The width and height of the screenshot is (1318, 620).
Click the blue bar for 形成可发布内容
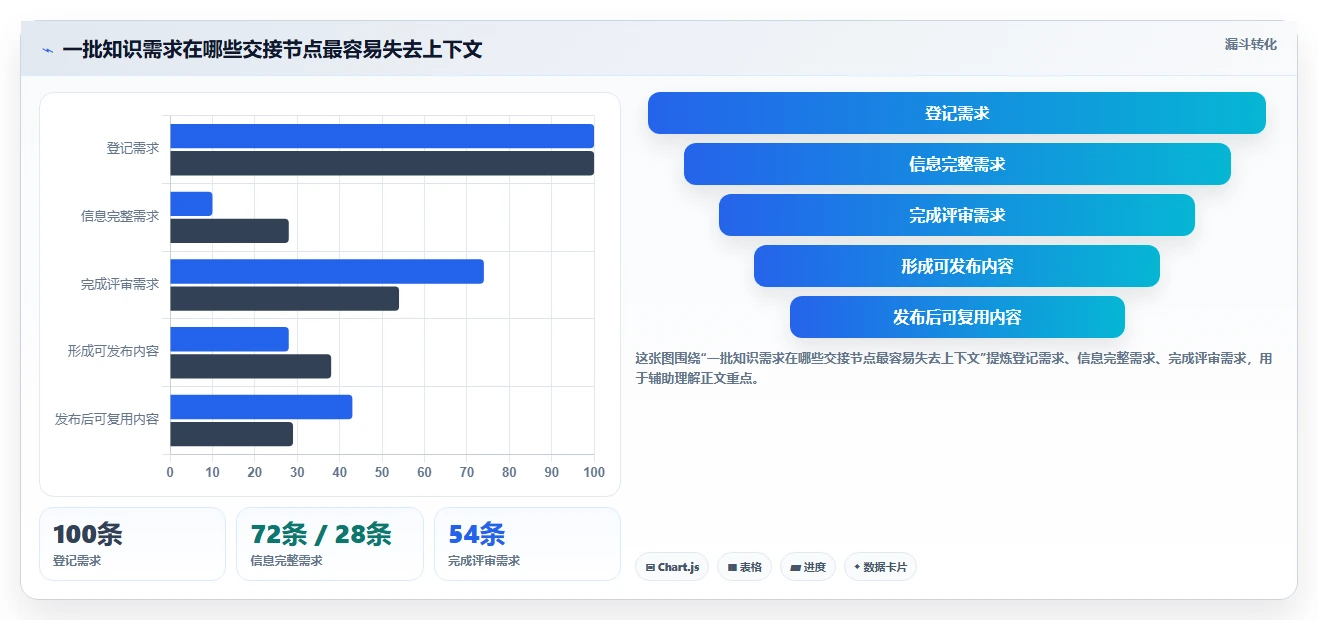(x=229, y=339)
